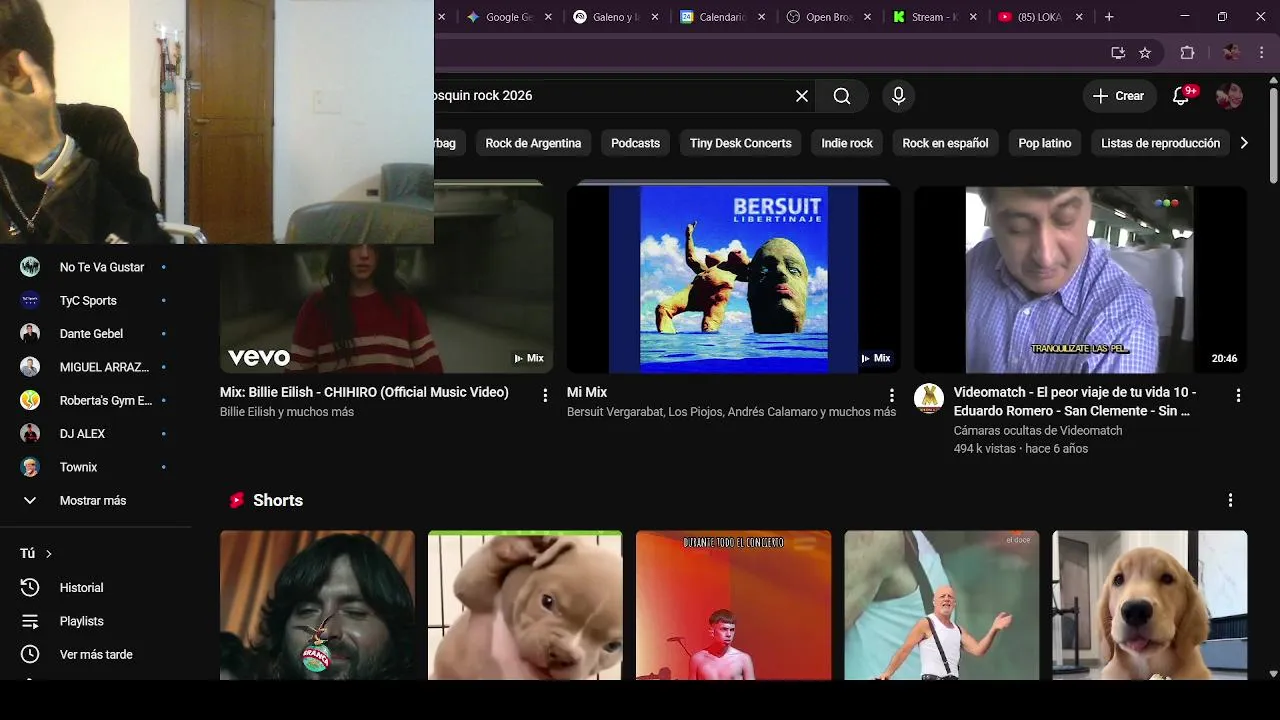Select the Pop latino chip
This screenshot has width=1280, height=720.
pos(1045,143)
